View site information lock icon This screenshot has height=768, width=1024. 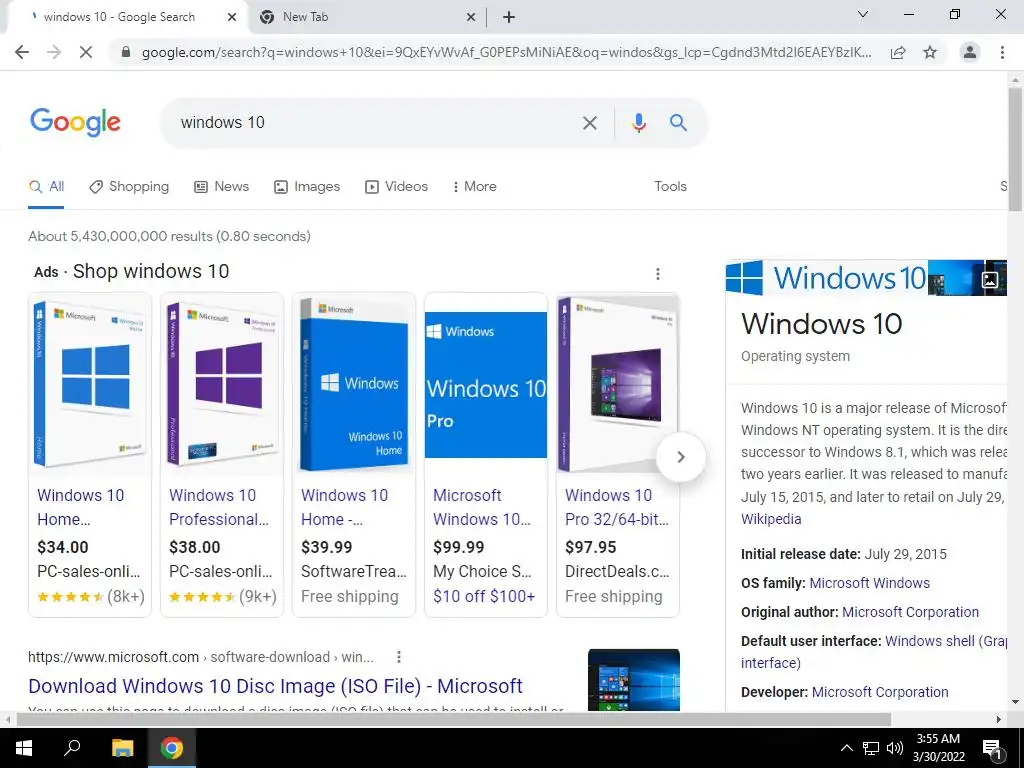click(126, 52)
